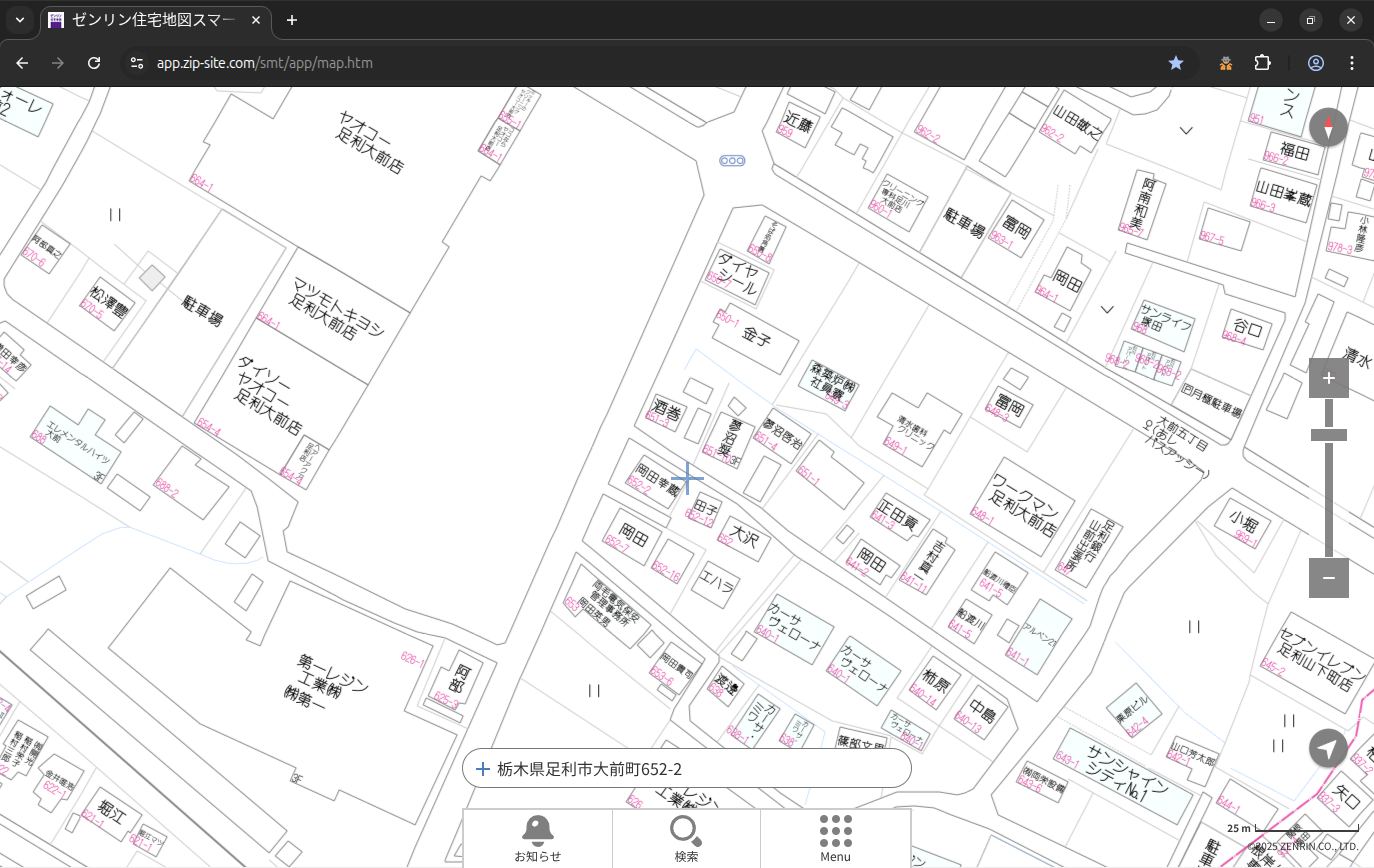This screenshot has height=868, width=1374.
Task: Open a new browser tab
Action: pos(292,20)
